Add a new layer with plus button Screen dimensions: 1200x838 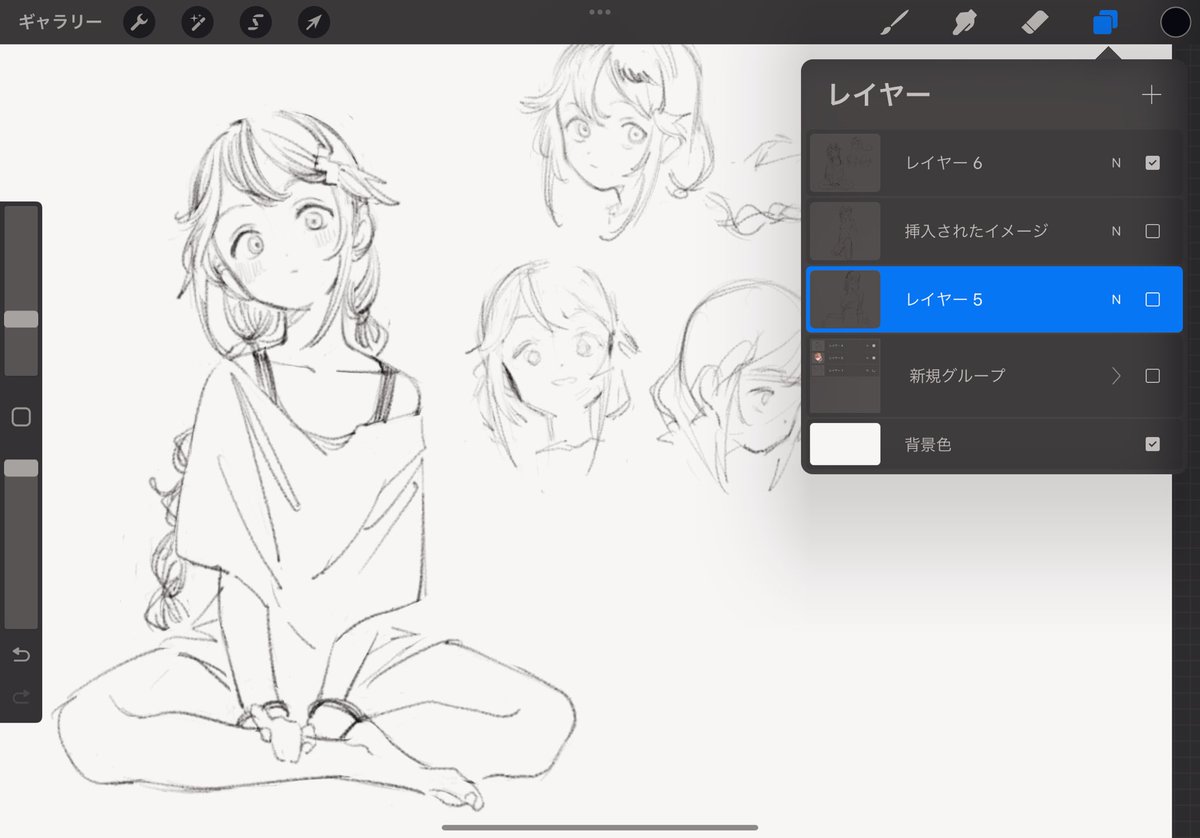coord(1152,95)
